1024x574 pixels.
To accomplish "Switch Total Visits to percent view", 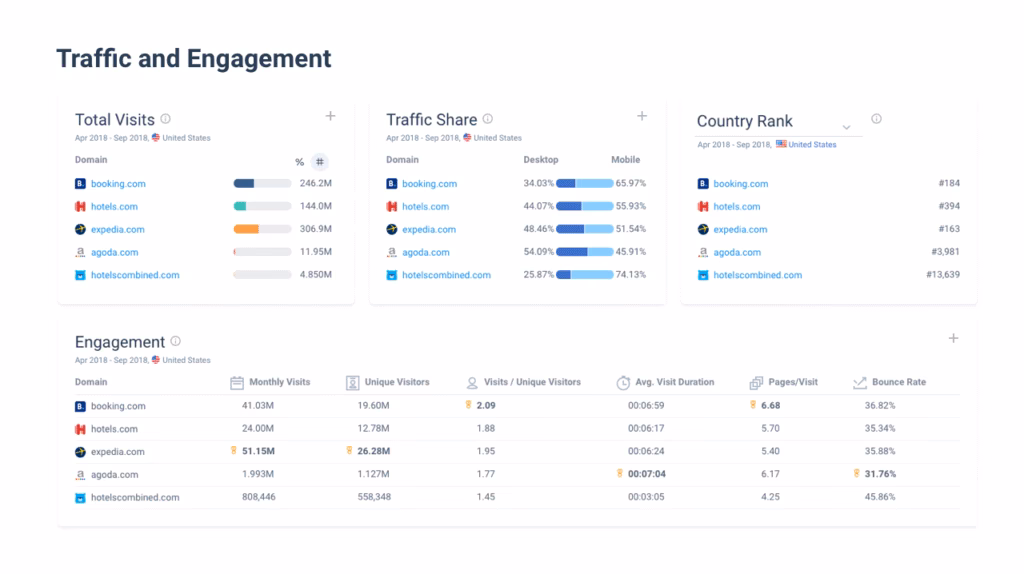I will coord(299,162).
